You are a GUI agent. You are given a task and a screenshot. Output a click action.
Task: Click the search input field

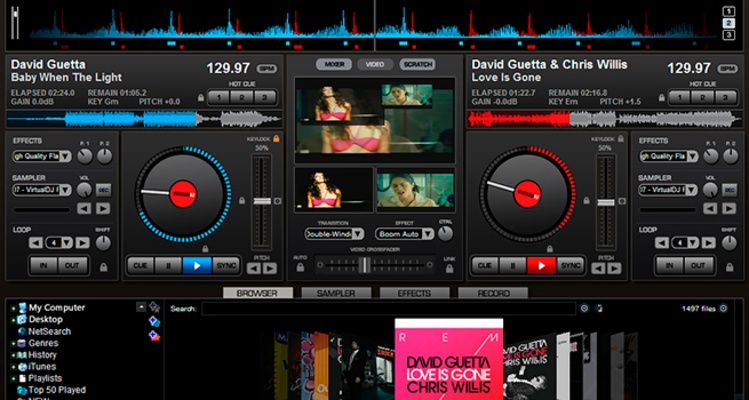(x=388, y=309)
